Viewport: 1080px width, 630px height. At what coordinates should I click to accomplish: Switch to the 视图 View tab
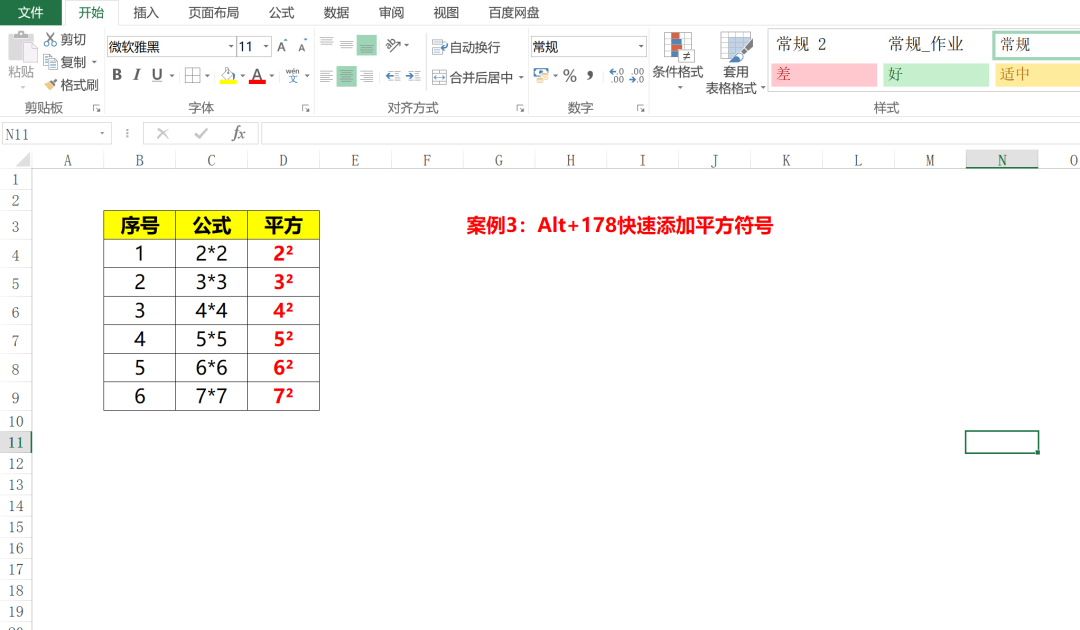click(446, 12)
